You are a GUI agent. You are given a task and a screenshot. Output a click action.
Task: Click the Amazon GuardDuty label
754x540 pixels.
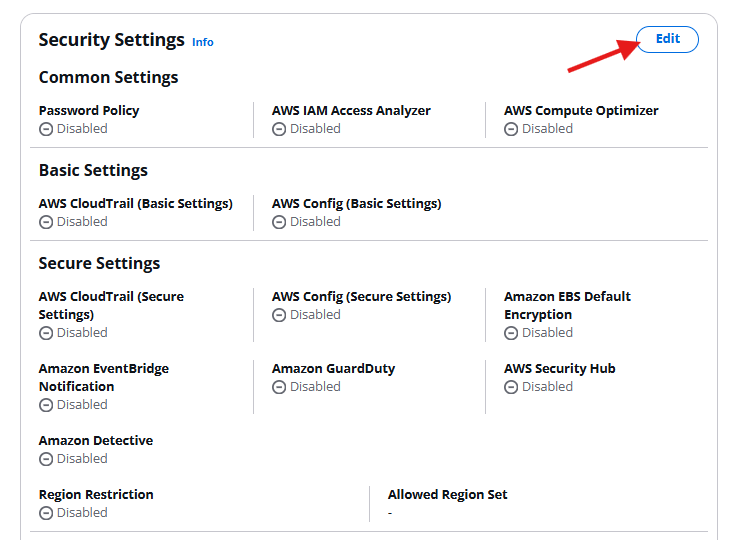[x=333, y=368]
